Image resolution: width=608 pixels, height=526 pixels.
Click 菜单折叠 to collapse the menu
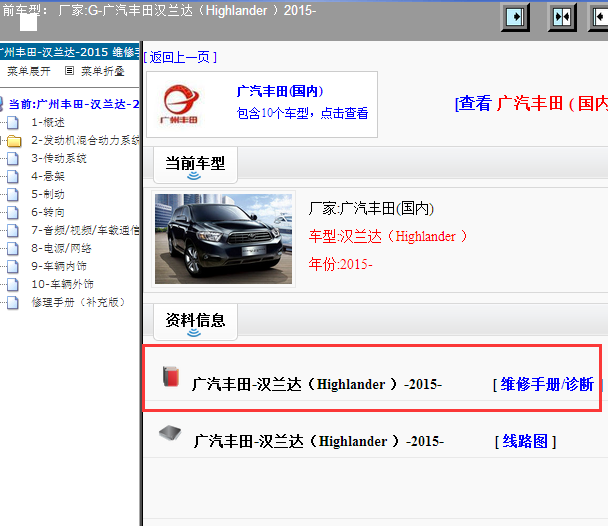pos(103,71)
